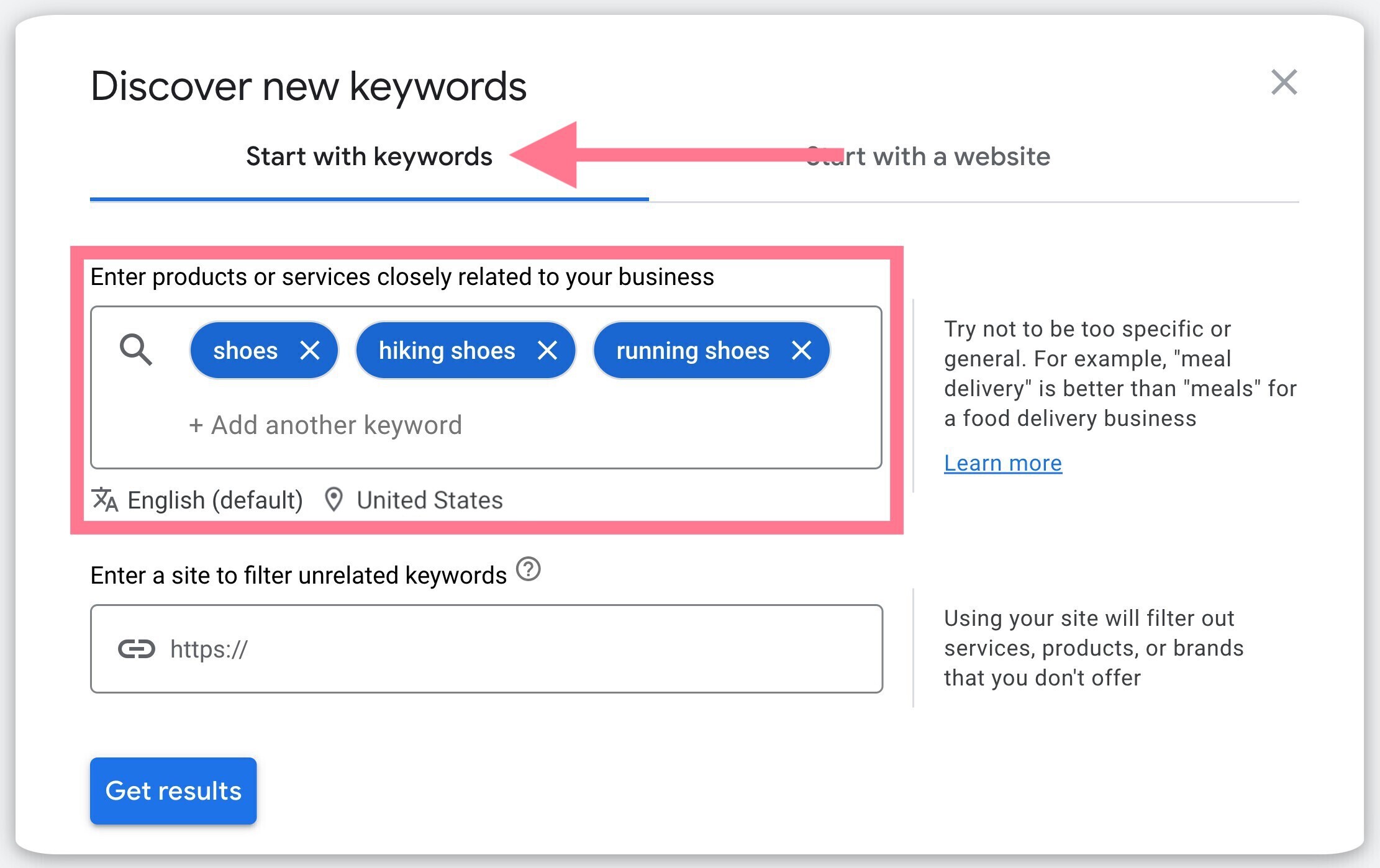This screenshot has width=1380, height=868.
Task: Click the location pin icon
Action: click(334, 500)
